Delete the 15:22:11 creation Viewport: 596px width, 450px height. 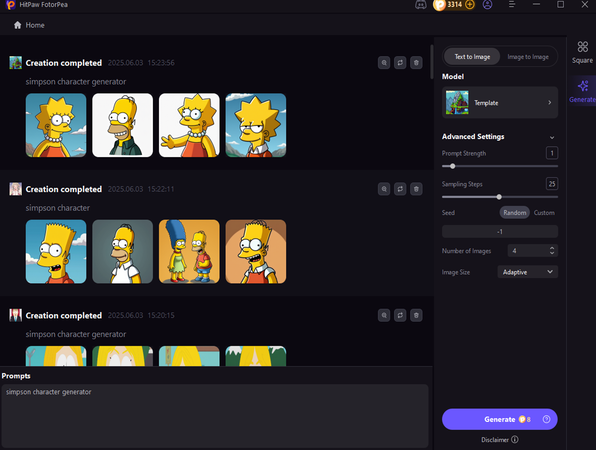416,189
